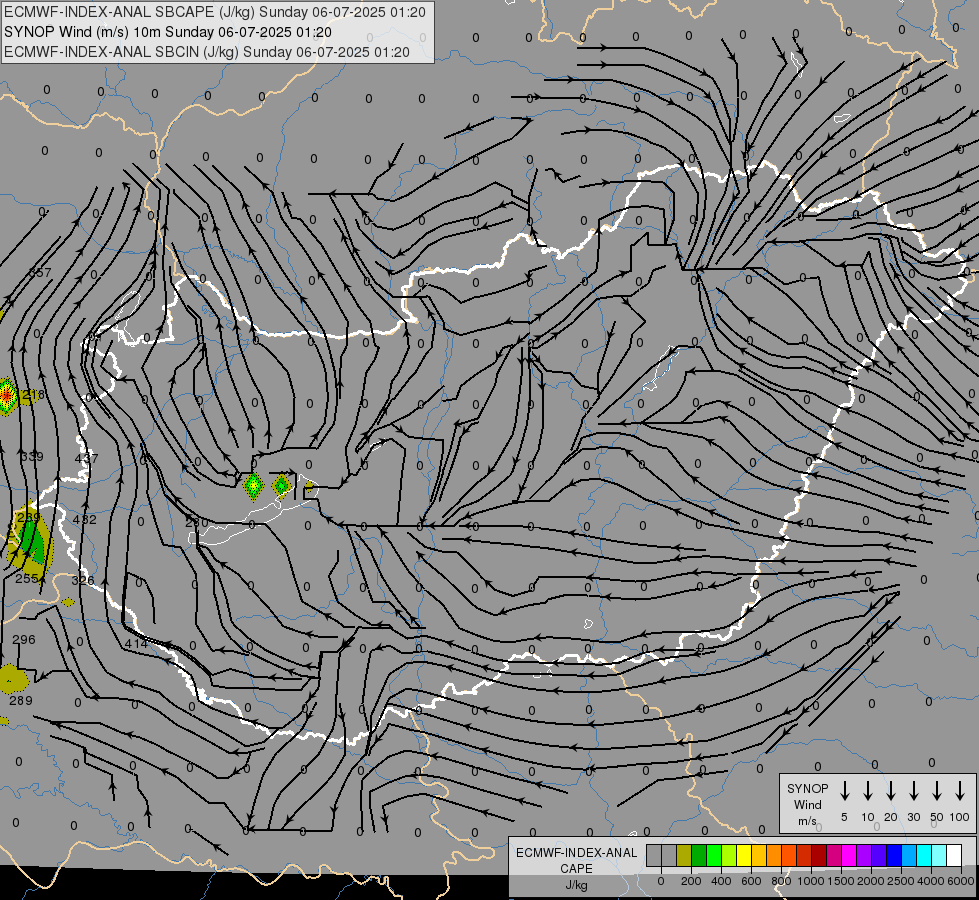Click the 10 m/s wind arrow symbol

click(868, 791)
